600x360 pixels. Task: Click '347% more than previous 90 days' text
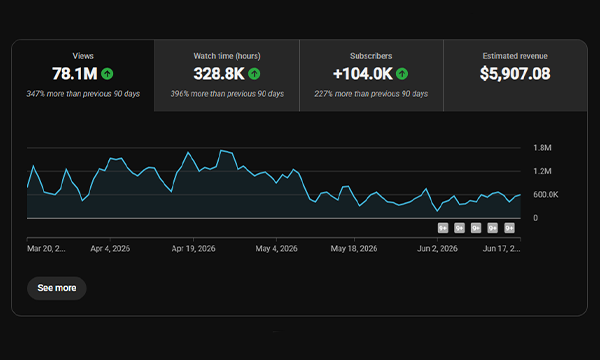click(x=83, y=94)
